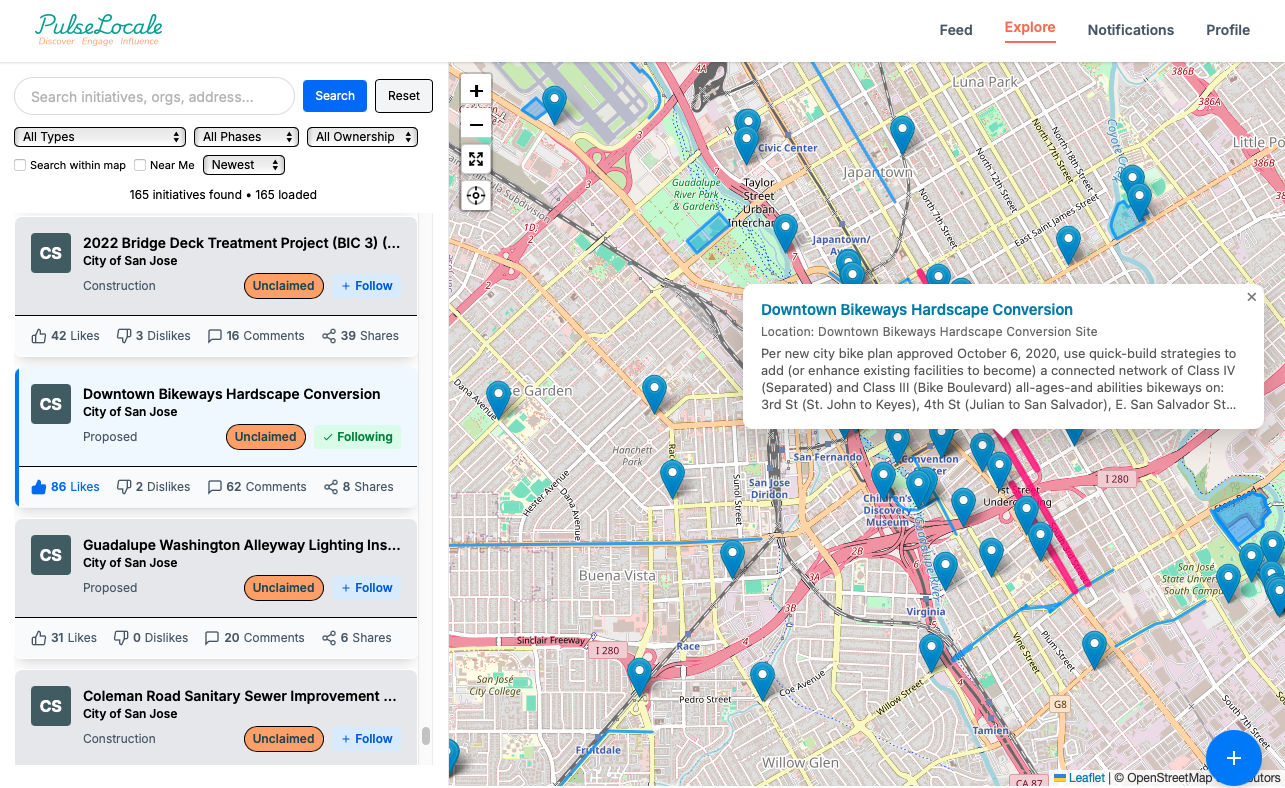The height and width of the screenshot is (788, 1285).
Task: Follow the Guadalupe Washington Alleyway Lighting initiative
Action: 367,588
